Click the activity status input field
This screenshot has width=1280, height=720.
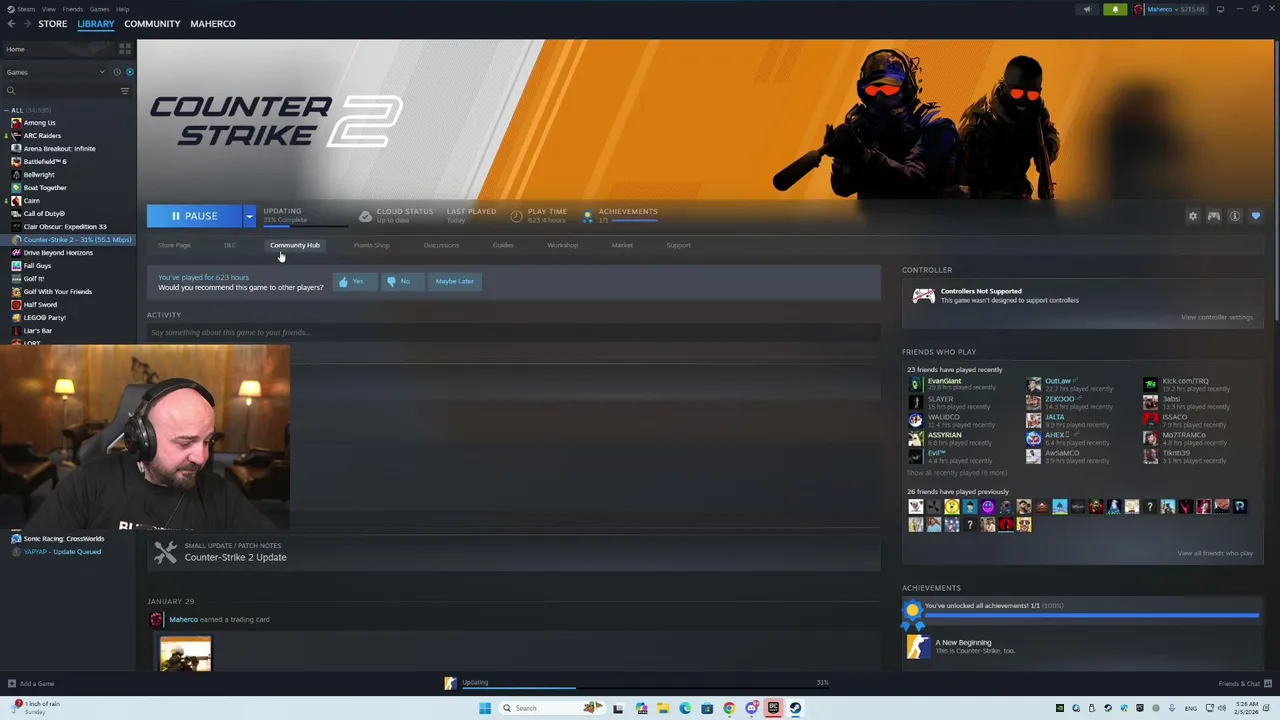click(513, 332)
